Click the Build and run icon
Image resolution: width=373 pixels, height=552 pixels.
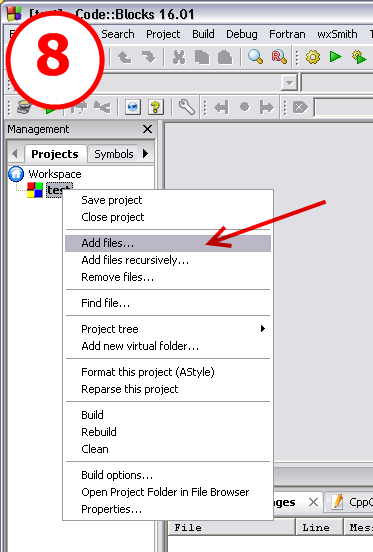click(x=359, y=57)
